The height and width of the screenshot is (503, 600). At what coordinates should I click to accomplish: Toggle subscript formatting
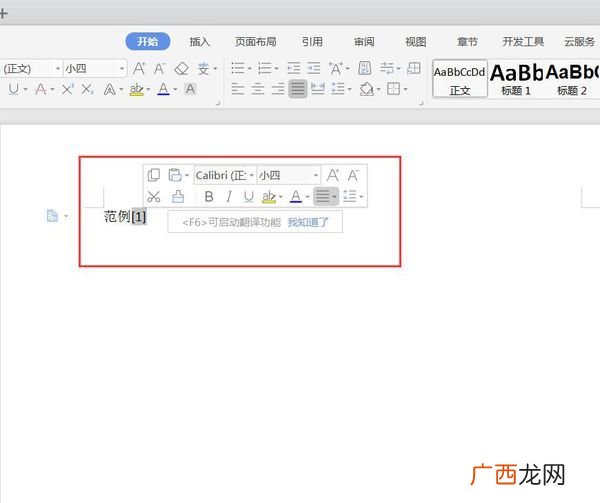[x=87, y=90]
